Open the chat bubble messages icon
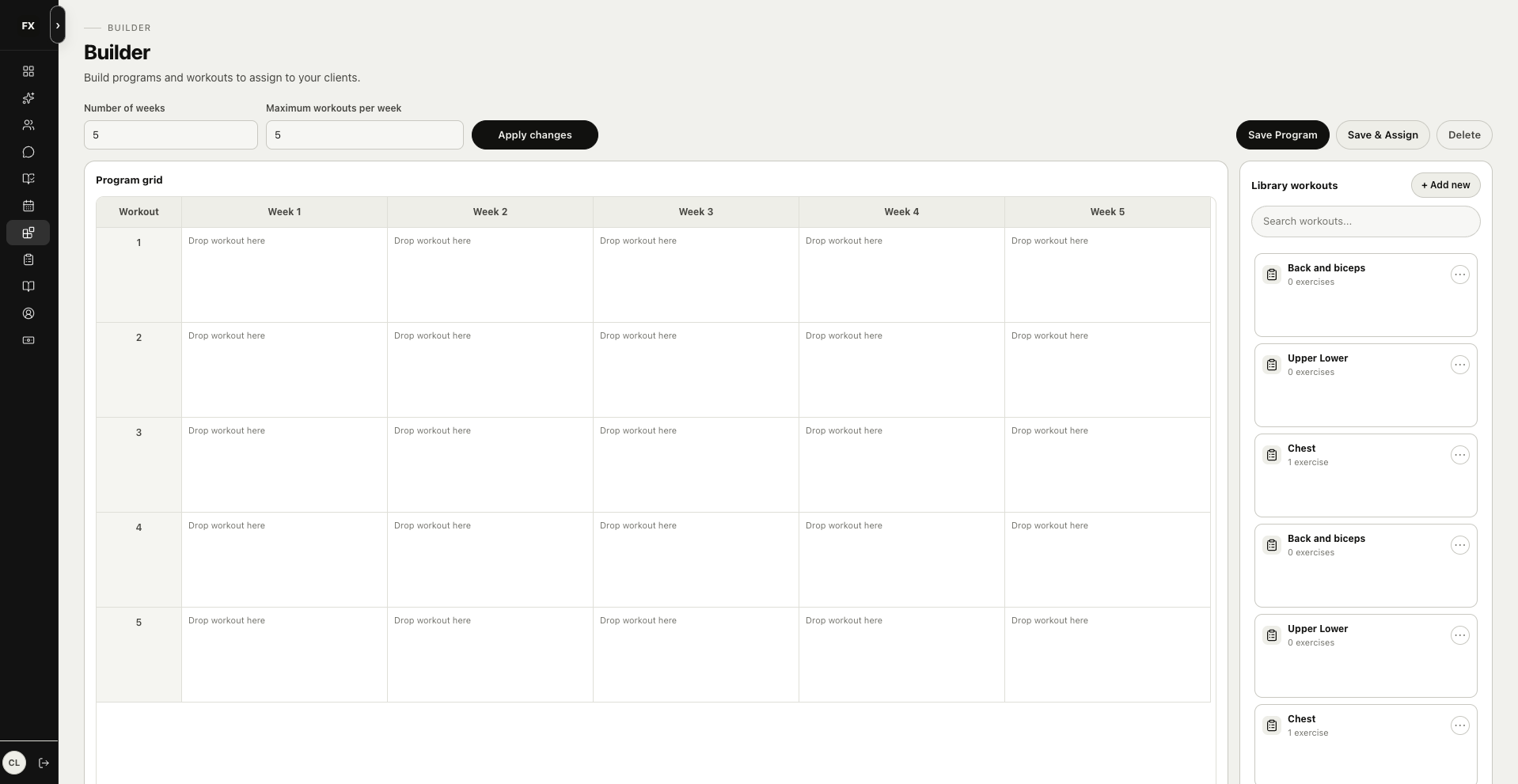Screen dimensions: 1518x784 pyautogui.click(x=28, y=152)
